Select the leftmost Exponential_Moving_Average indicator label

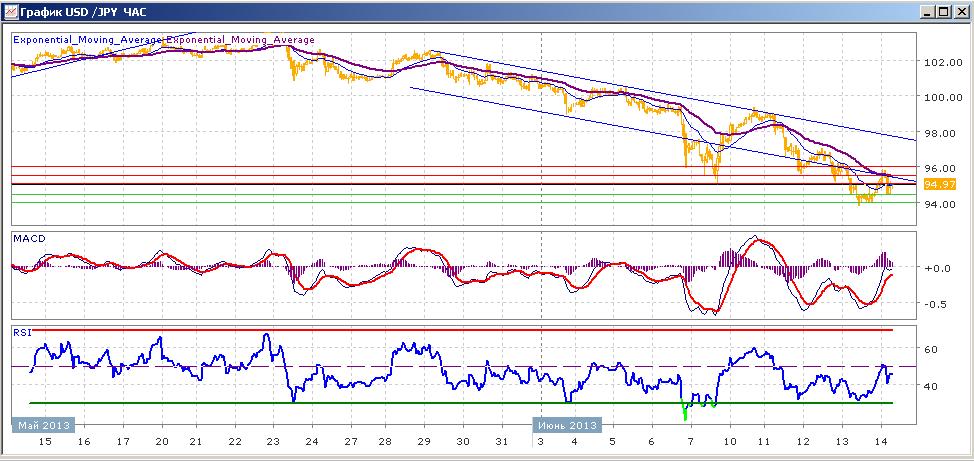coord(88,40)
